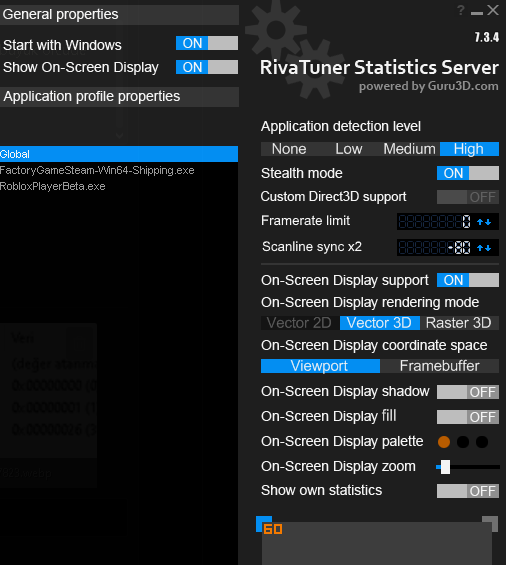Open the second OSD palette color
506x565 pixels.
463,442
